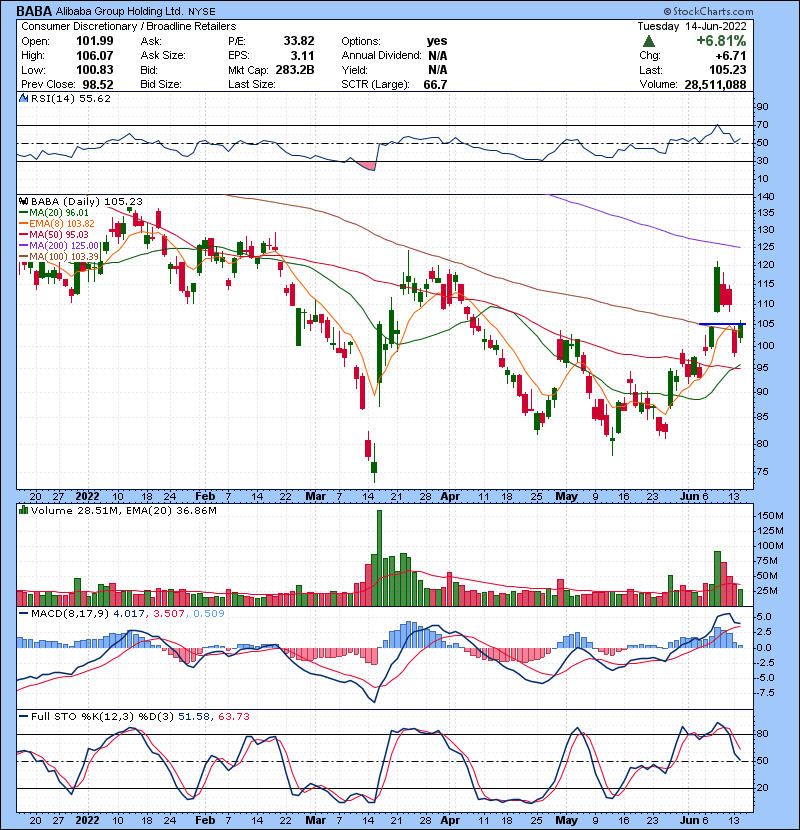The image size is (800, 830).
Task: Click the -7.5 label on MACD axis
Action: click(x=766, y=693)
